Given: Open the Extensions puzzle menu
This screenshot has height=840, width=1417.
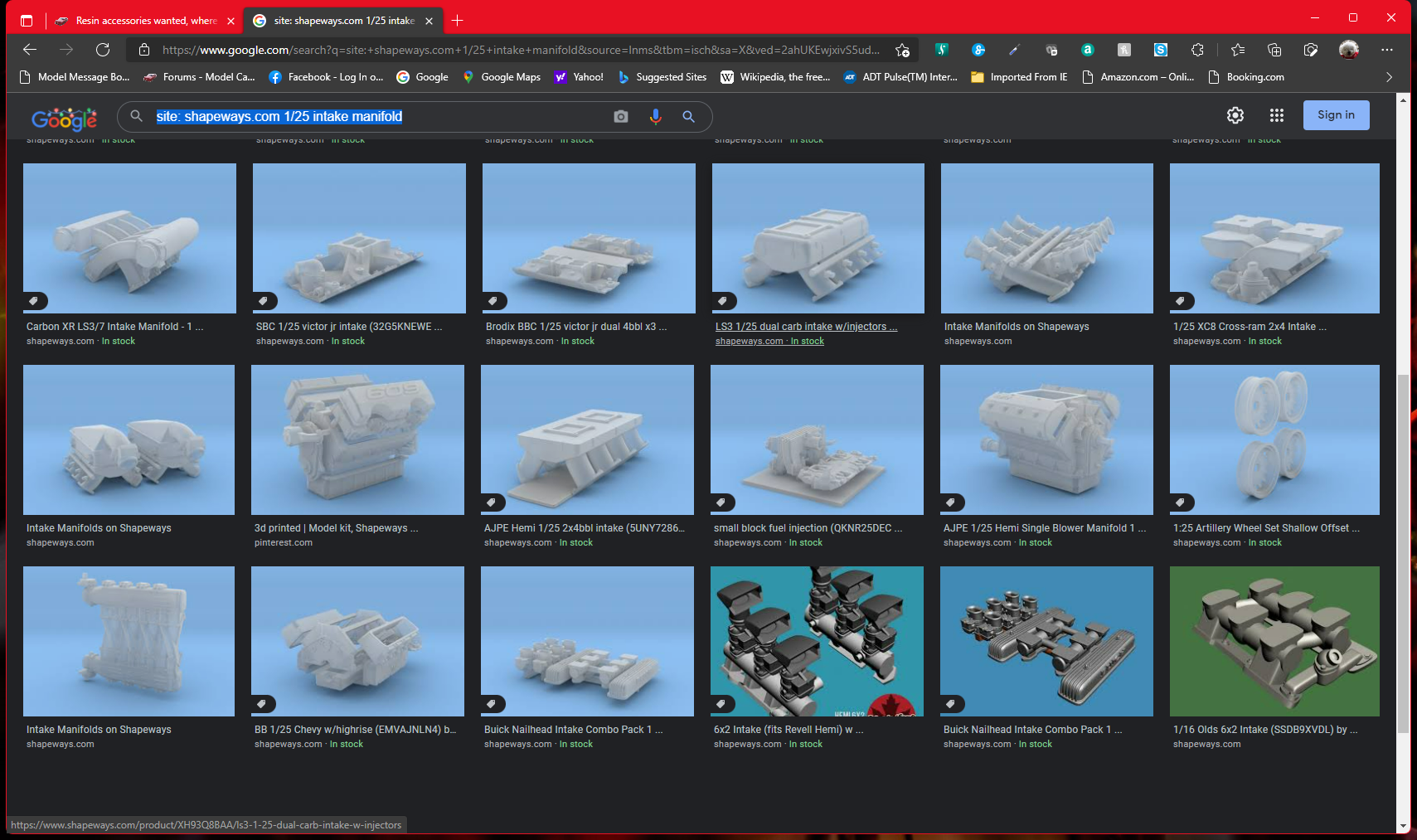Looking at the screenshot, I should pos(1197,50).
